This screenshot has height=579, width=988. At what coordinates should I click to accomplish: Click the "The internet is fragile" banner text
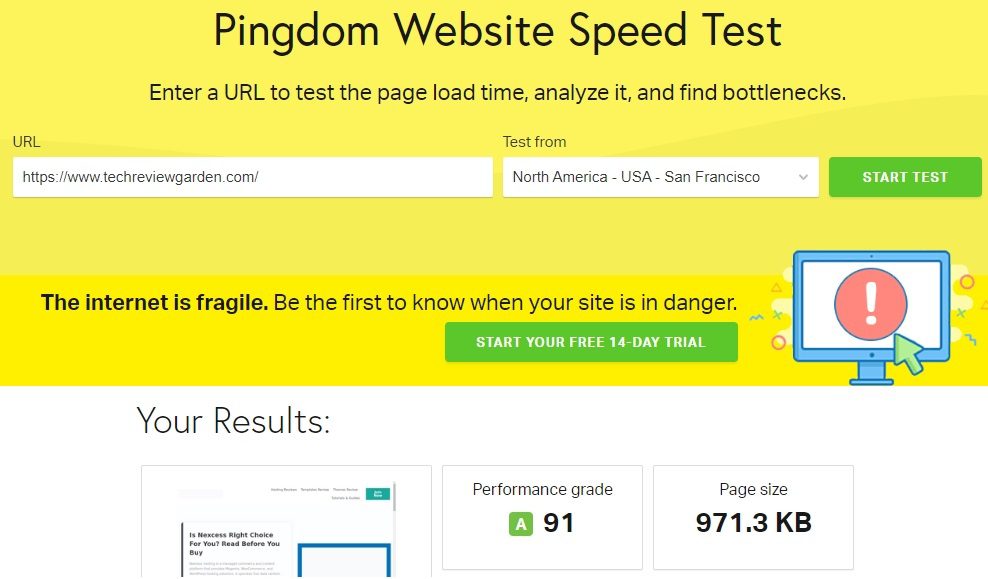(154, 302)
